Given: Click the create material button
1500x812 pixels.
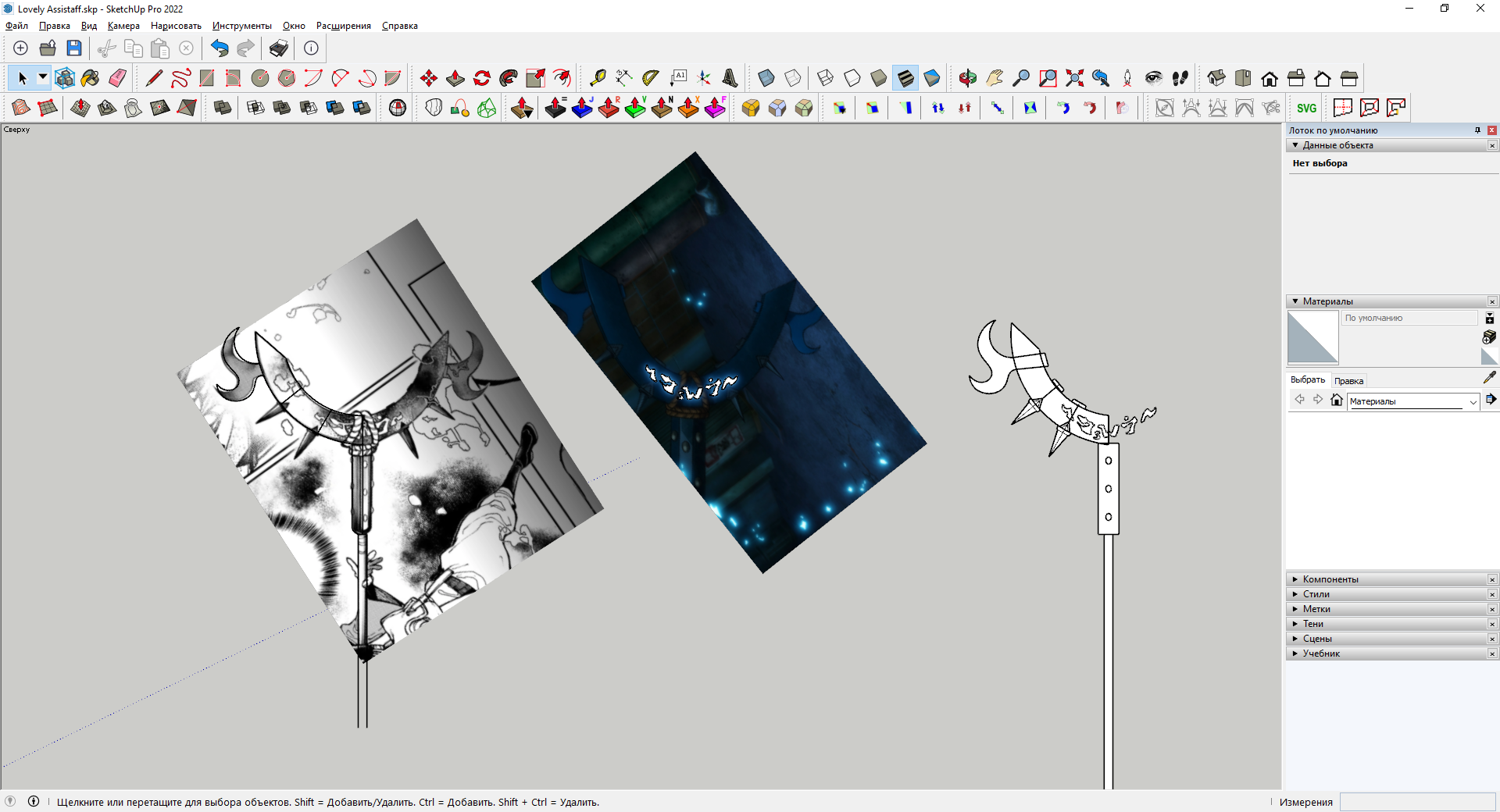Looking at the screenshot, I should (1489, 337).
